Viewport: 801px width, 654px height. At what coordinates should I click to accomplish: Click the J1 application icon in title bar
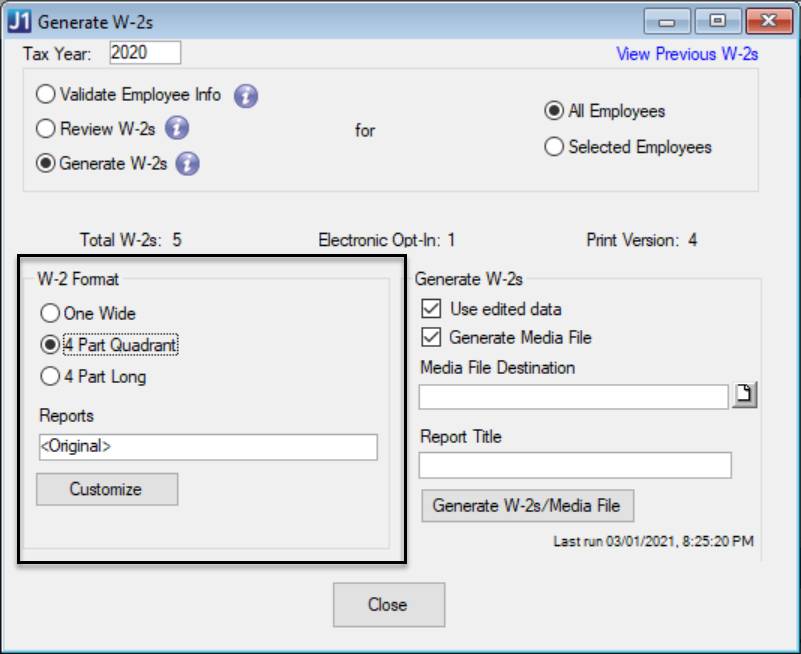(19, 20)
